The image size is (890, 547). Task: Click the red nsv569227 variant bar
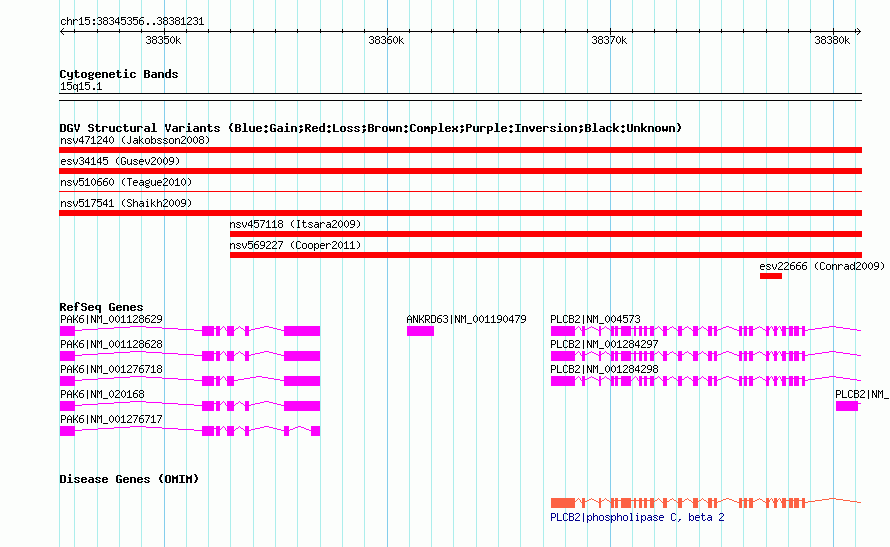[x=546, y=255]
